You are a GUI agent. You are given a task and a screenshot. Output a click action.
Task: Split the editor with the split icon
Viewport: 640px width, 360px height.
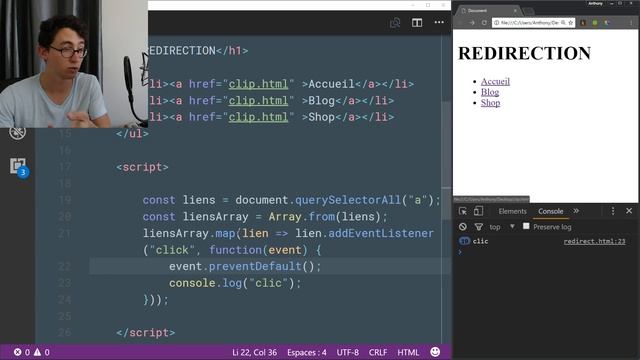coord(417,23)
